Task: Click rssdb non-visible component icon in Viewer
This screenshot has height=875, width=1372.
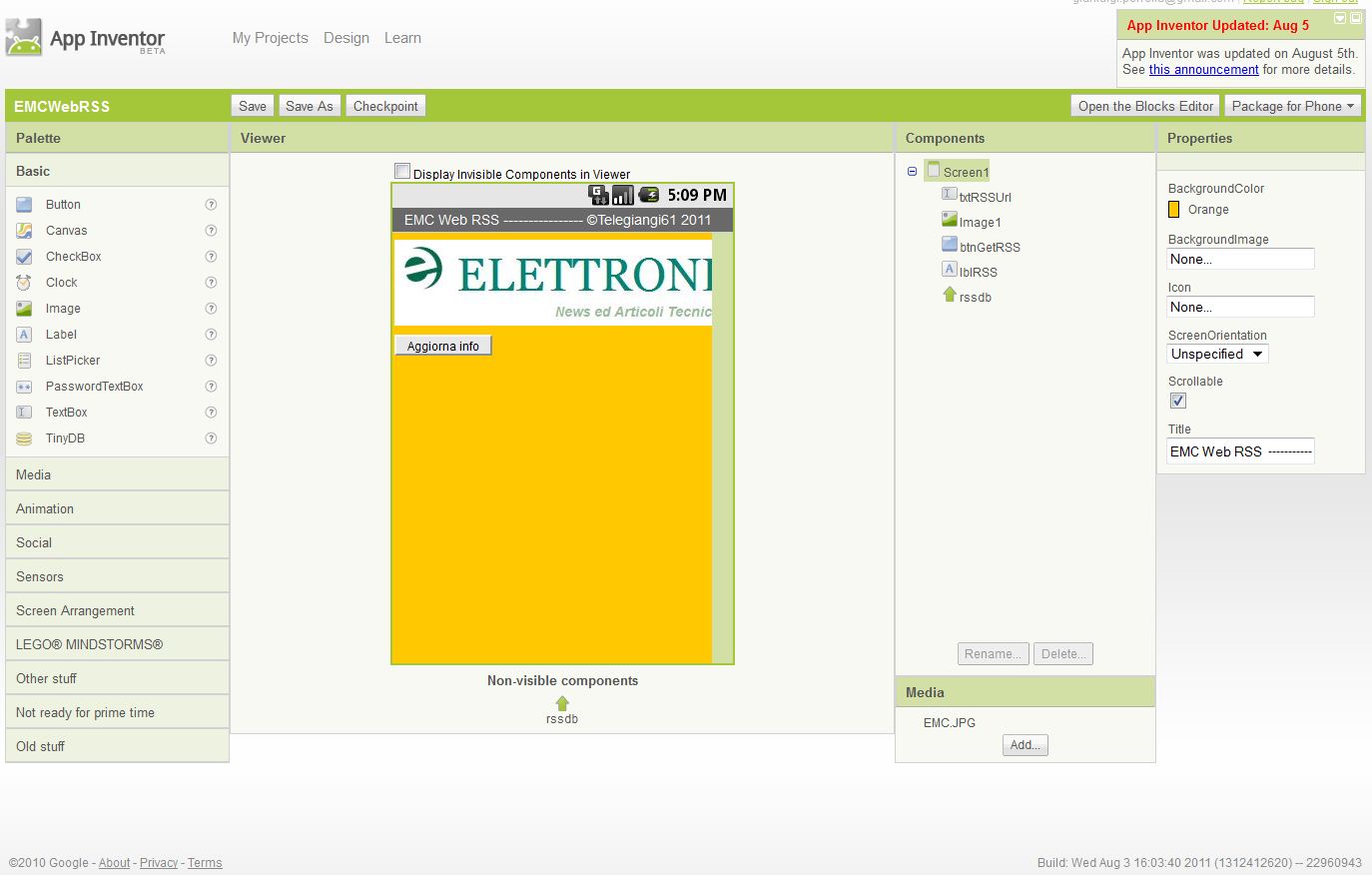Action: pyautogui.click(x=562, y=703)
